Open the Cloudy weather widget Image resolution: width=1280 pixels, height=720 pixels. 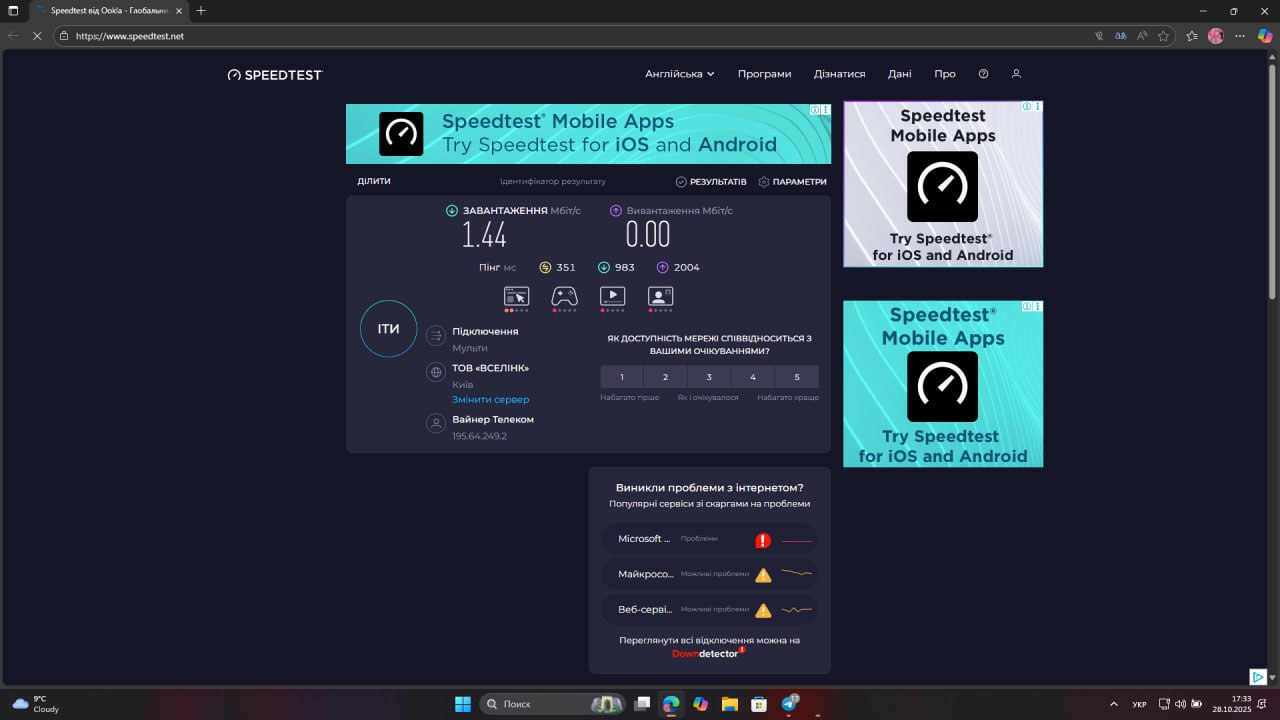click(x=36, y=704)
